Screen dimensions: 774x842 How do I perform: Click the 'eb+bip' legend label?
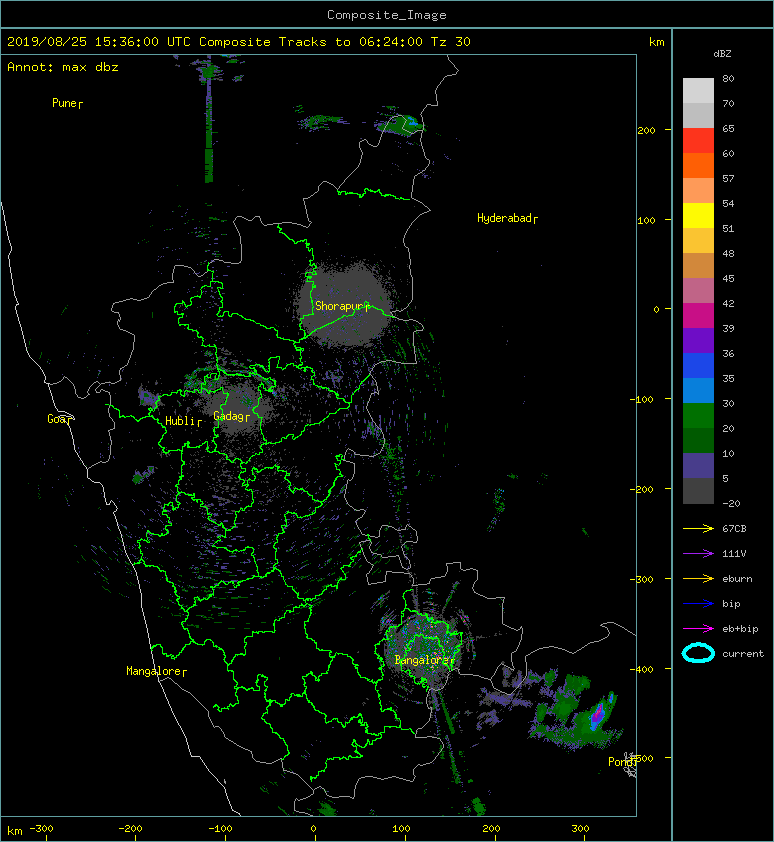point(740,629)
